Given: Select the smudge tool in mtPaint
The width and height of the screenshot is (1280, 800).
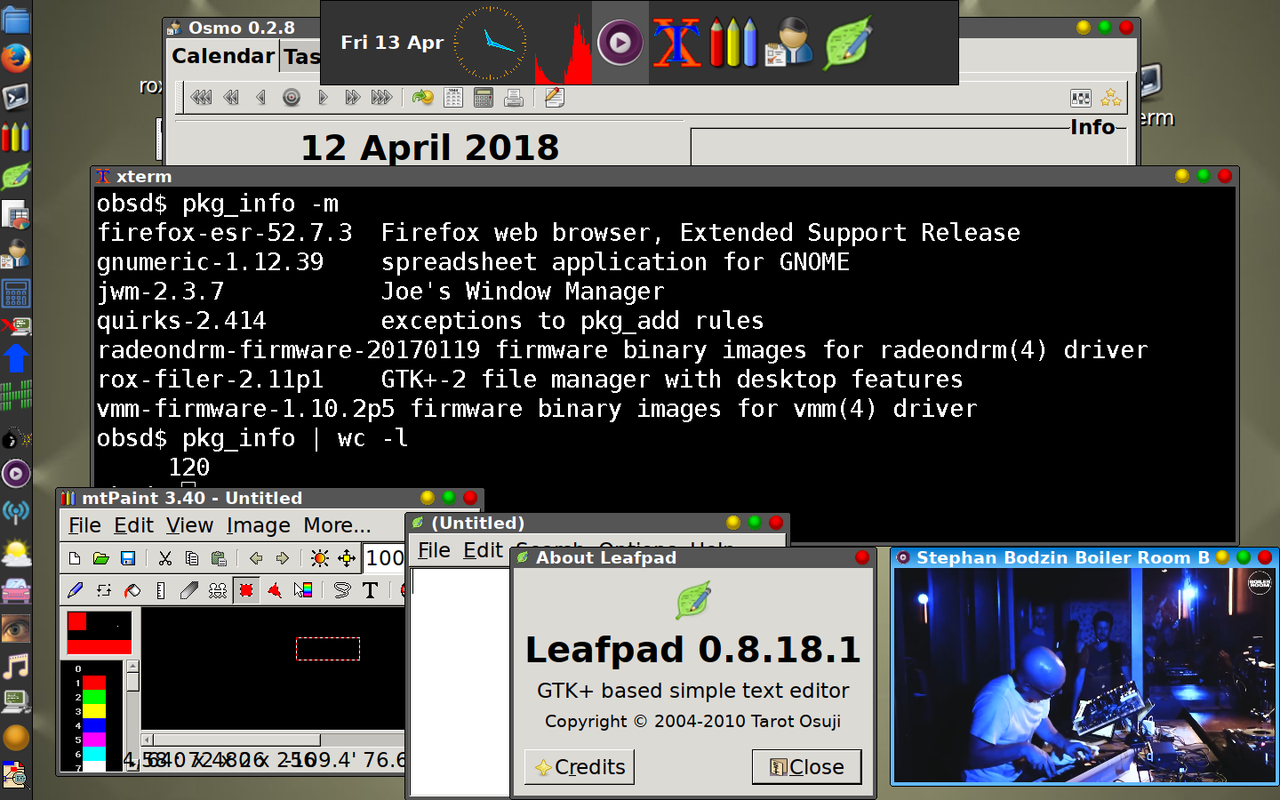Looking at the screenshot, I should 189,590.
